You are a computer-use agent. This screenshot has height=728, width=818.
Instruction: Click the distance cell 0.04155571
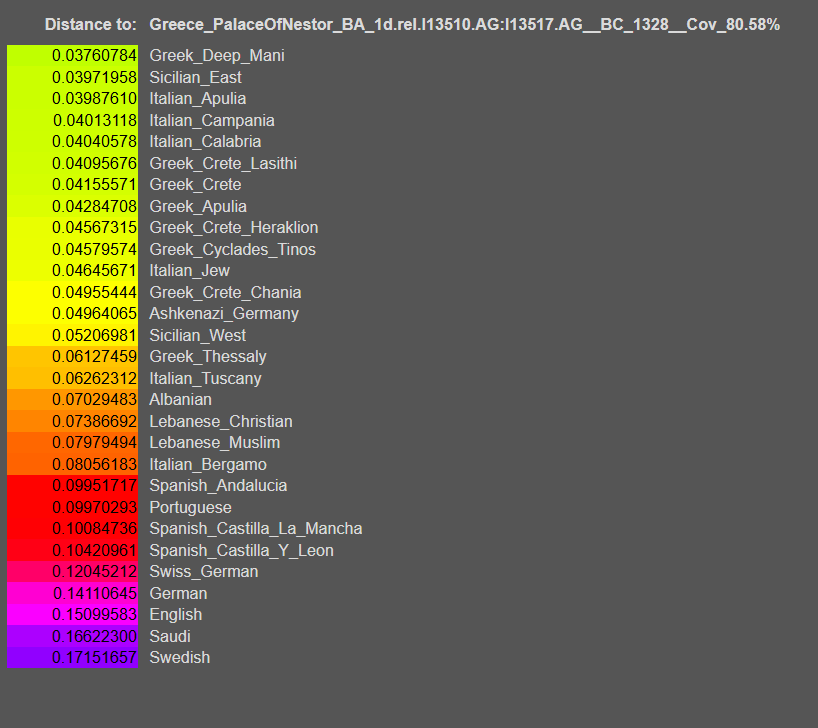tap(73, 184)
